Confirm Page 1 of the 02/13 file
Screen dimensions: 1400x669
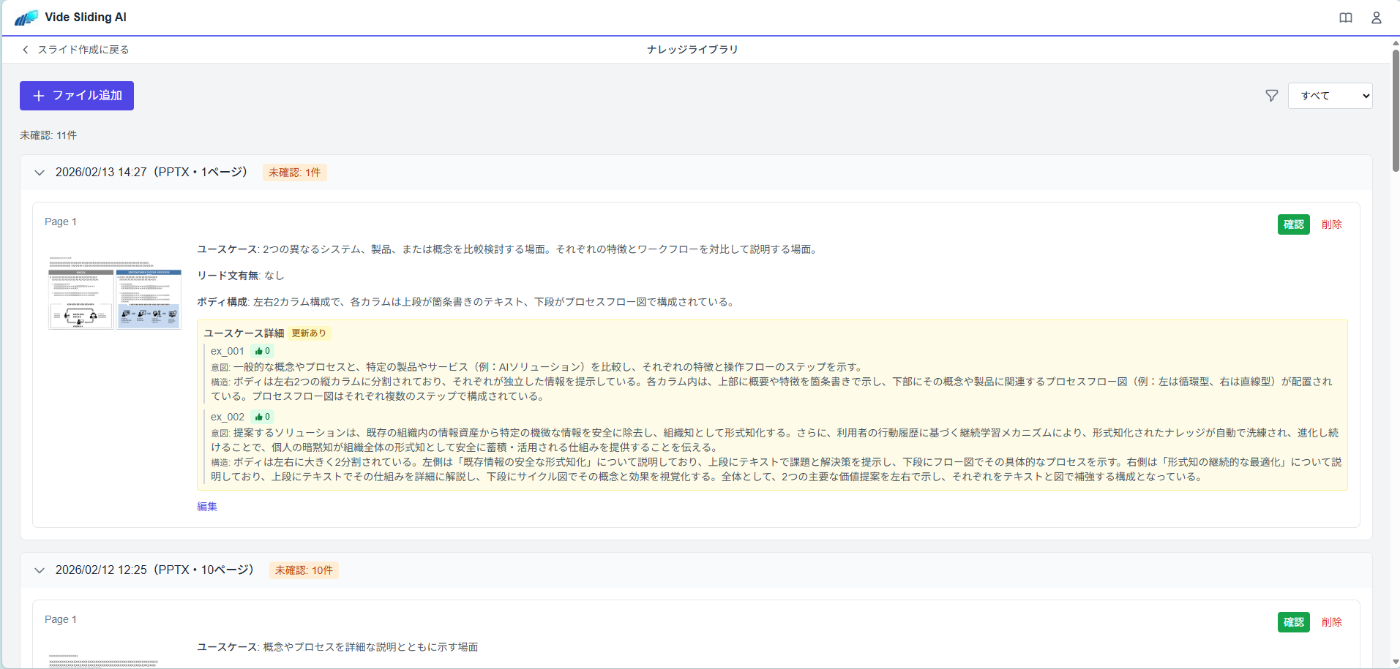(1294, 224)
